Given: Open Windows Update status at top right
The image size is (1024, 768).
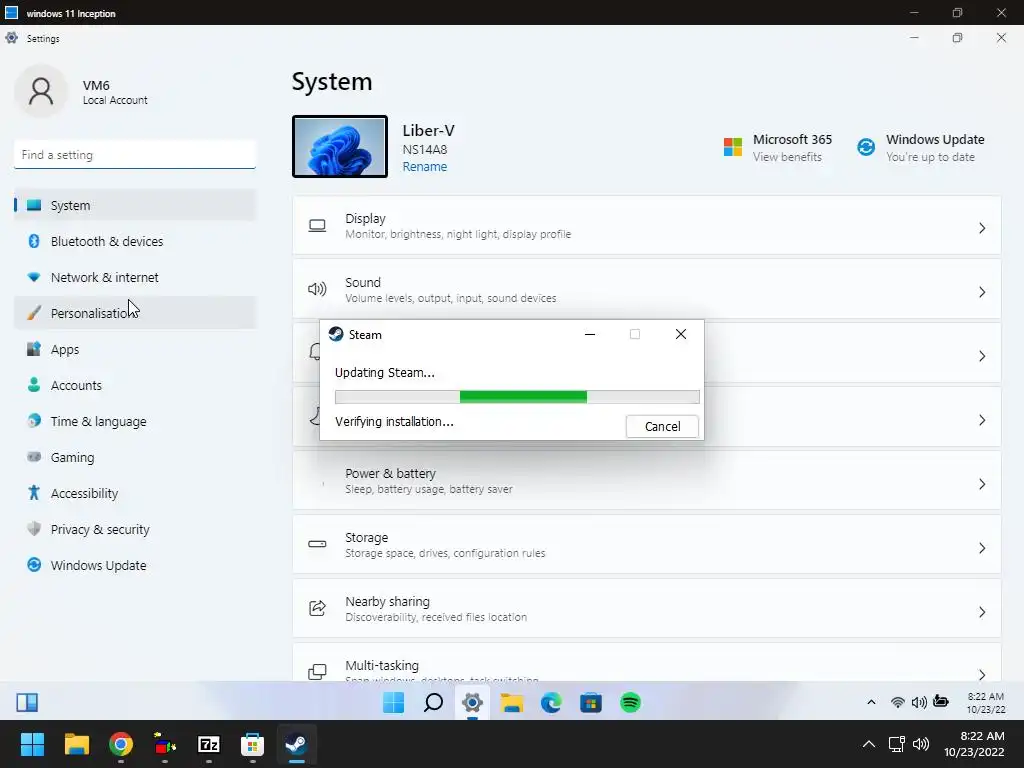Looking at the screenshot, I should (x=920, y=148).
